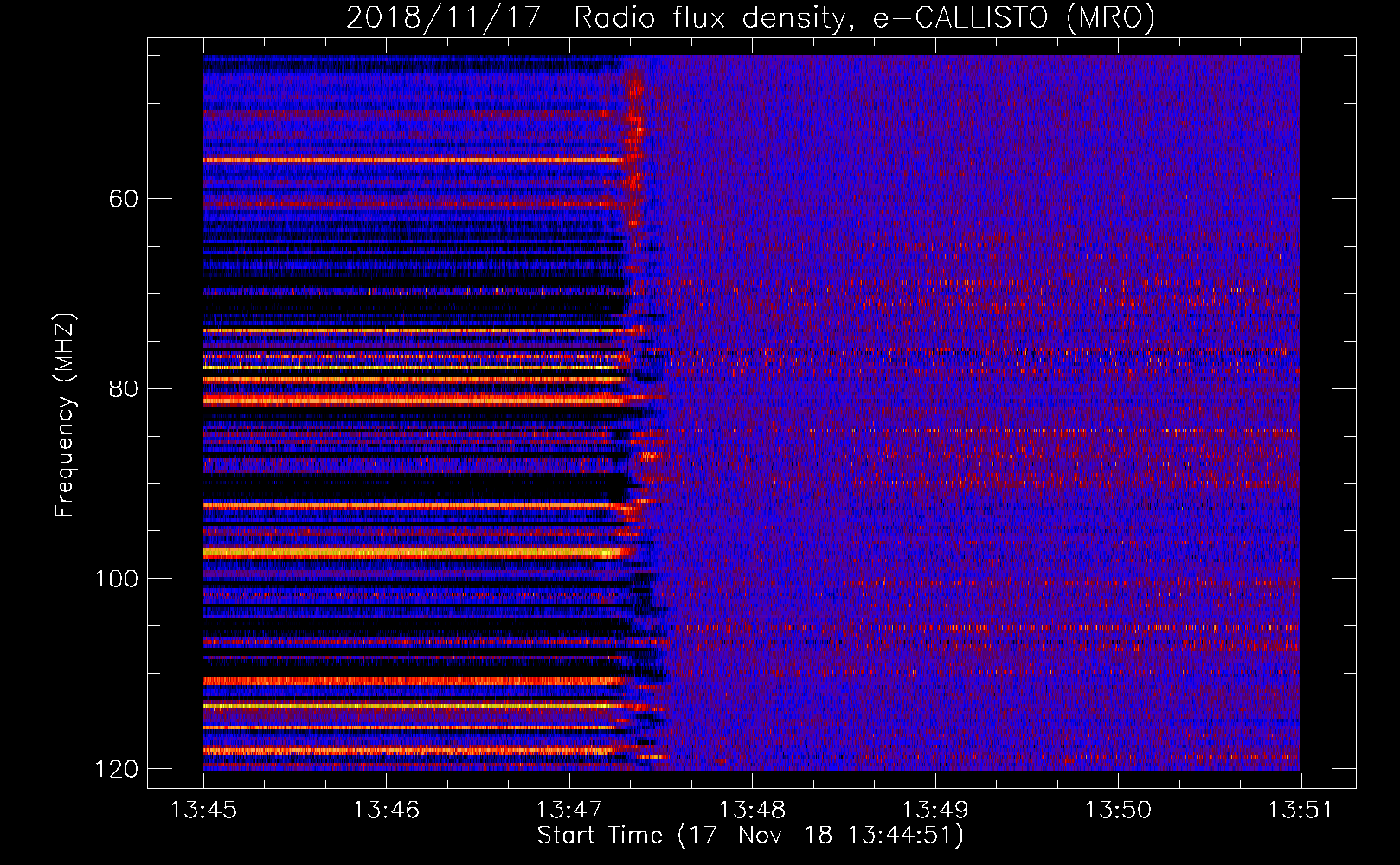Viewport: 1400px width, 865px height.
Task: Click the 13:49 time tick label
Action: coord(935,810)
